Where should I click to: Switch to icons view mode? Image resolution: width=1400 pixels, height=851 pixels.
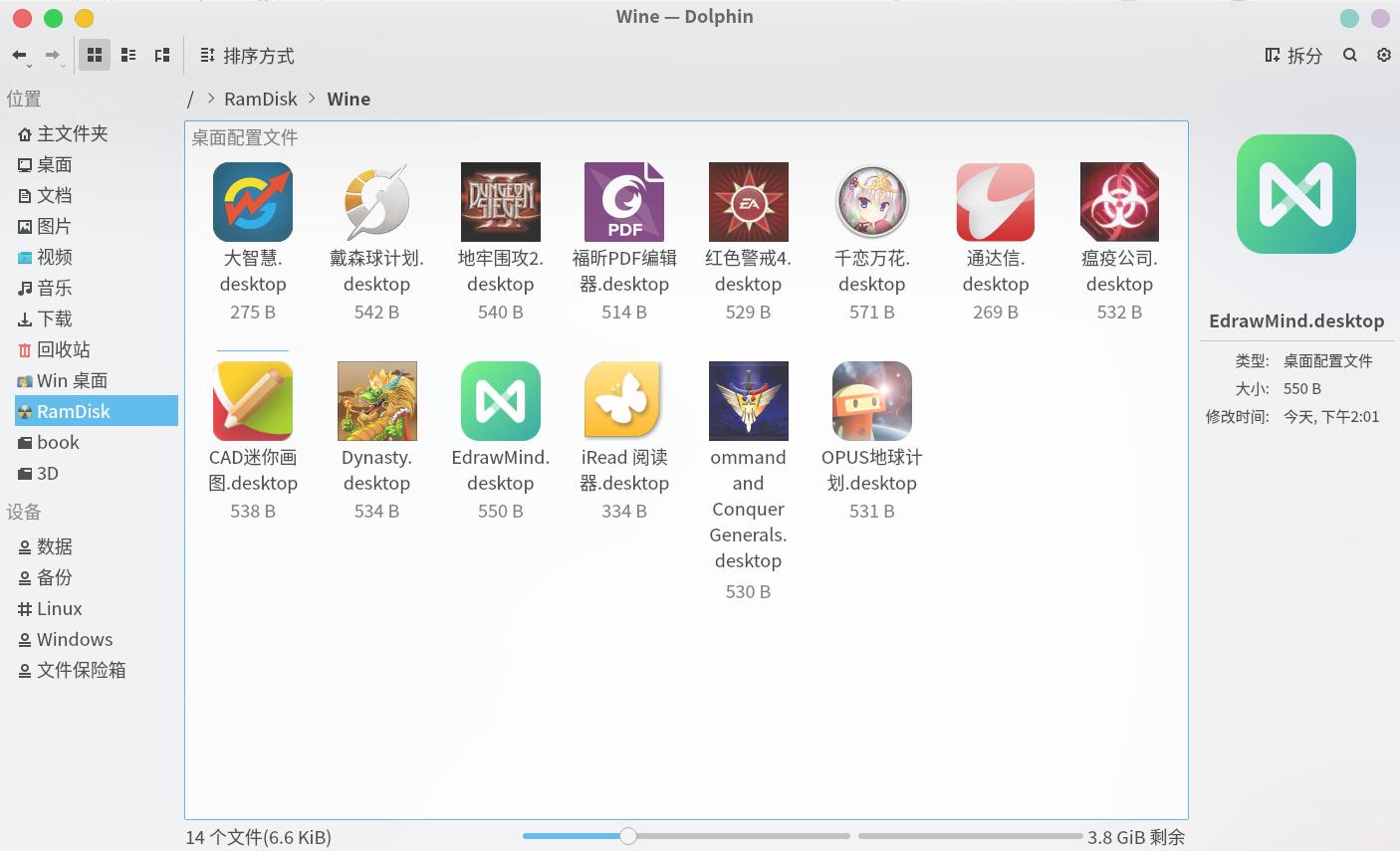95,56
